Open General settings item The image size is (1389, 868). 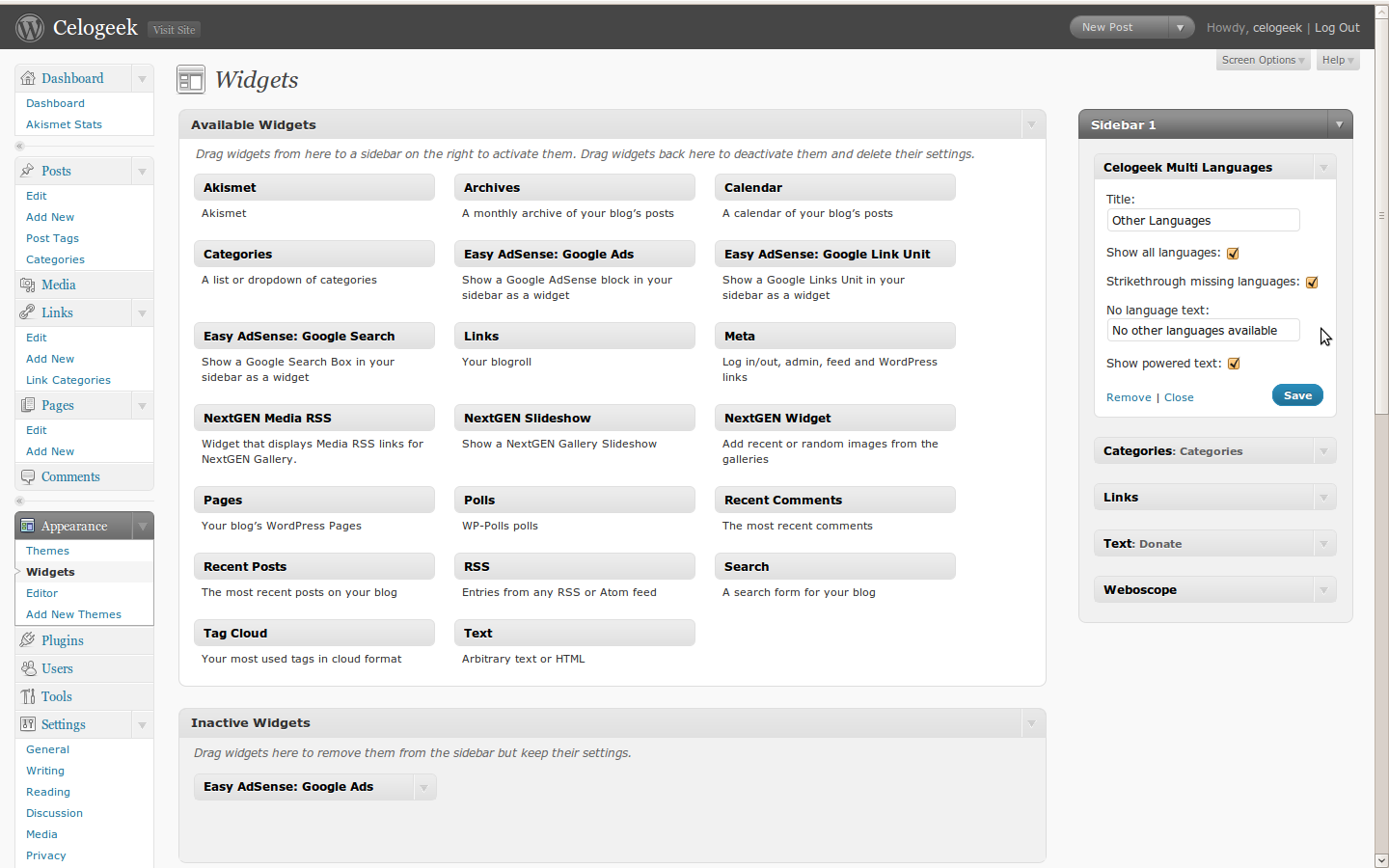(x=47, y=749)
